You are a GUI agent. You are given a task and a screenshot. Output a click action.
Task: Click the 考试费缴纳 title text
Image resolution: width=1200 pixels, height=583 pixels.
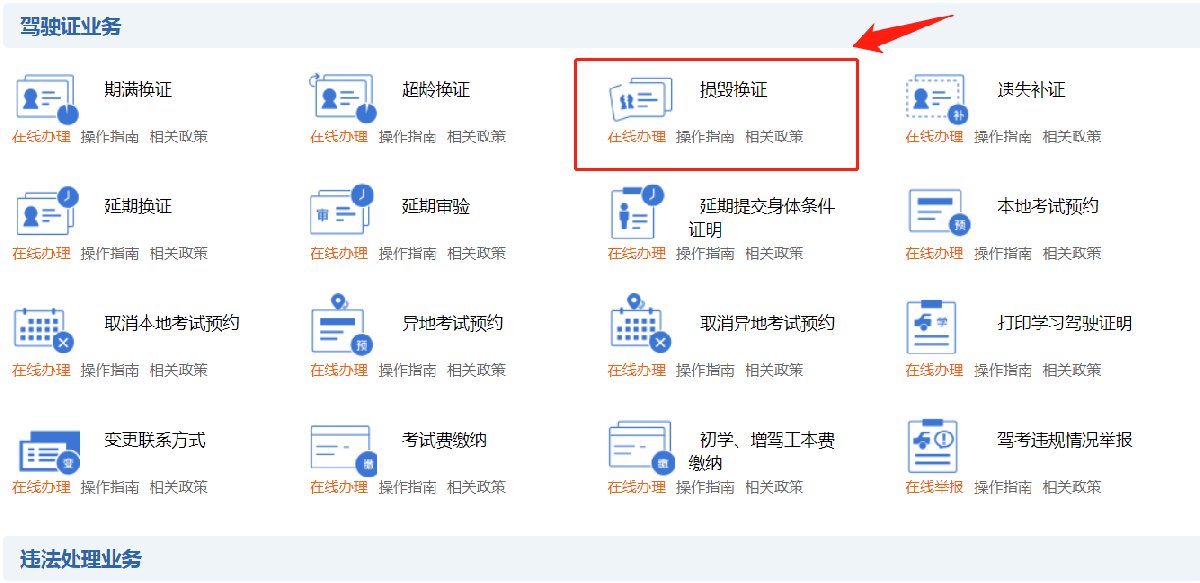point(445,441)
